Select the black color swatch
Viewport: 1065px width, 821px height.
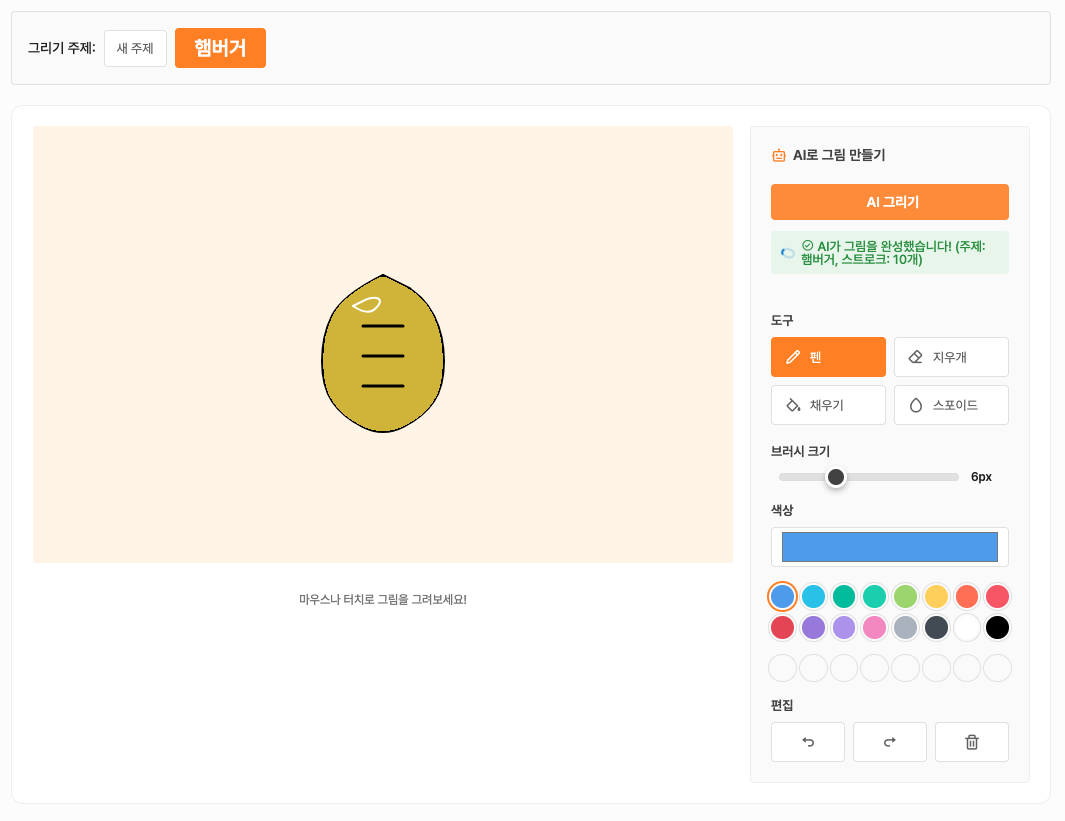[997, 628]
